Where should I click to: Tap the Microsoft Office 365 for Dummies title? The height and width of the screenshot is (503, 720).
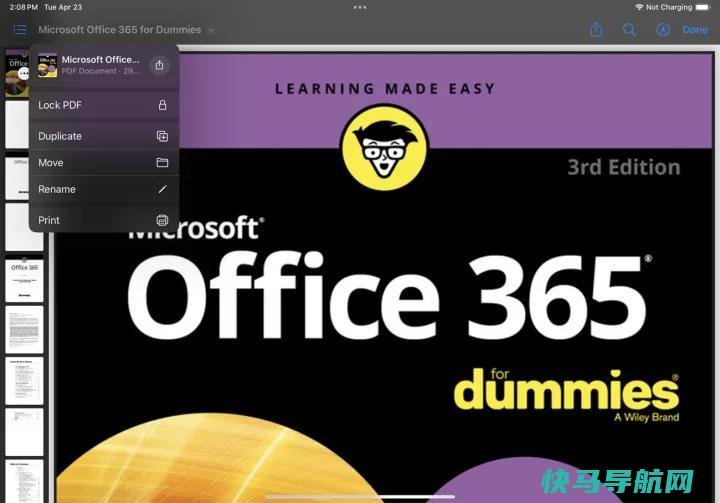click(x=120, y=30)
